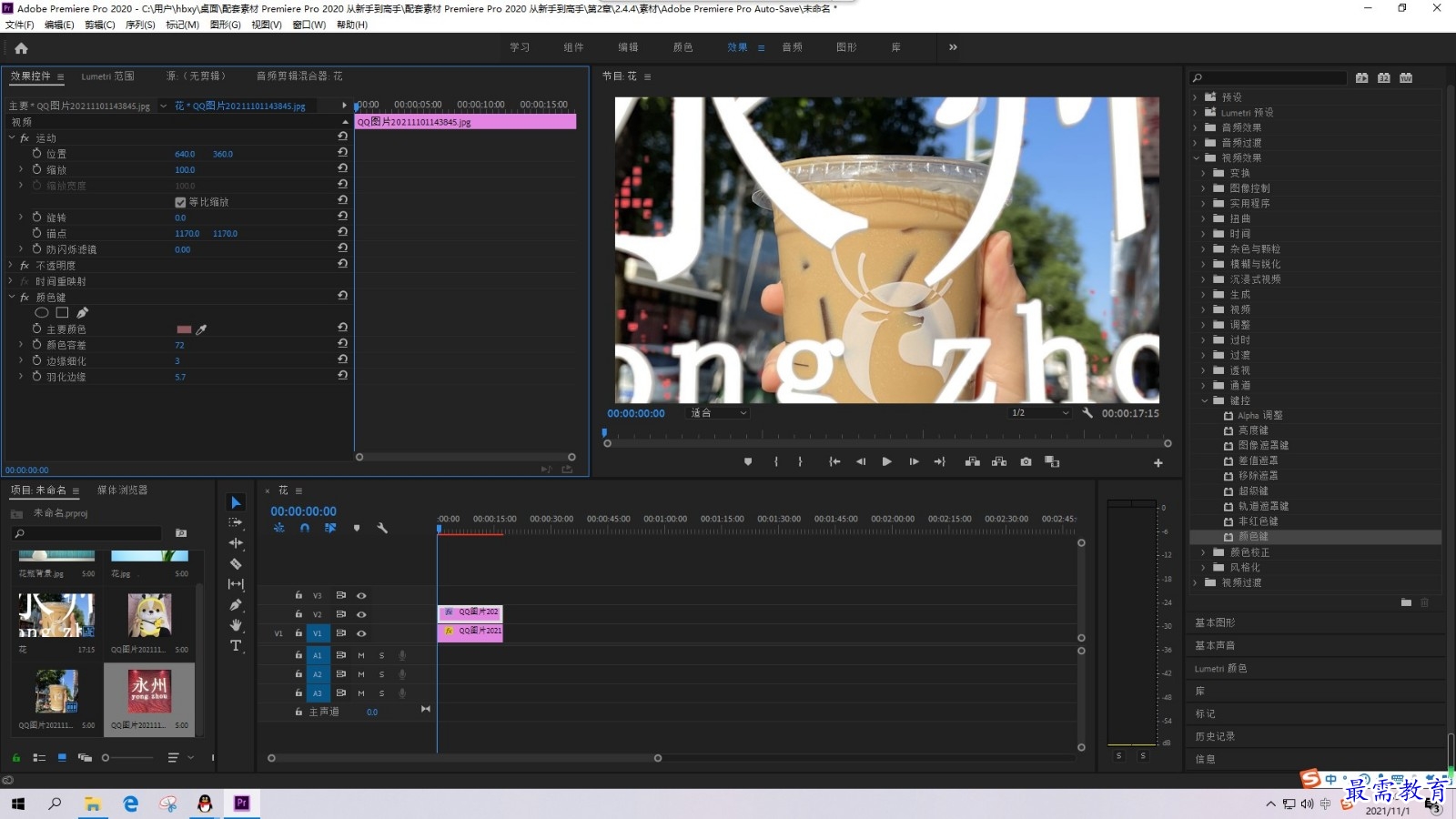This screenshot has height=819, width=1456.
Task: Select the Pen tool in toolbar
Action: pyautogui.click(x=236, y=605)
